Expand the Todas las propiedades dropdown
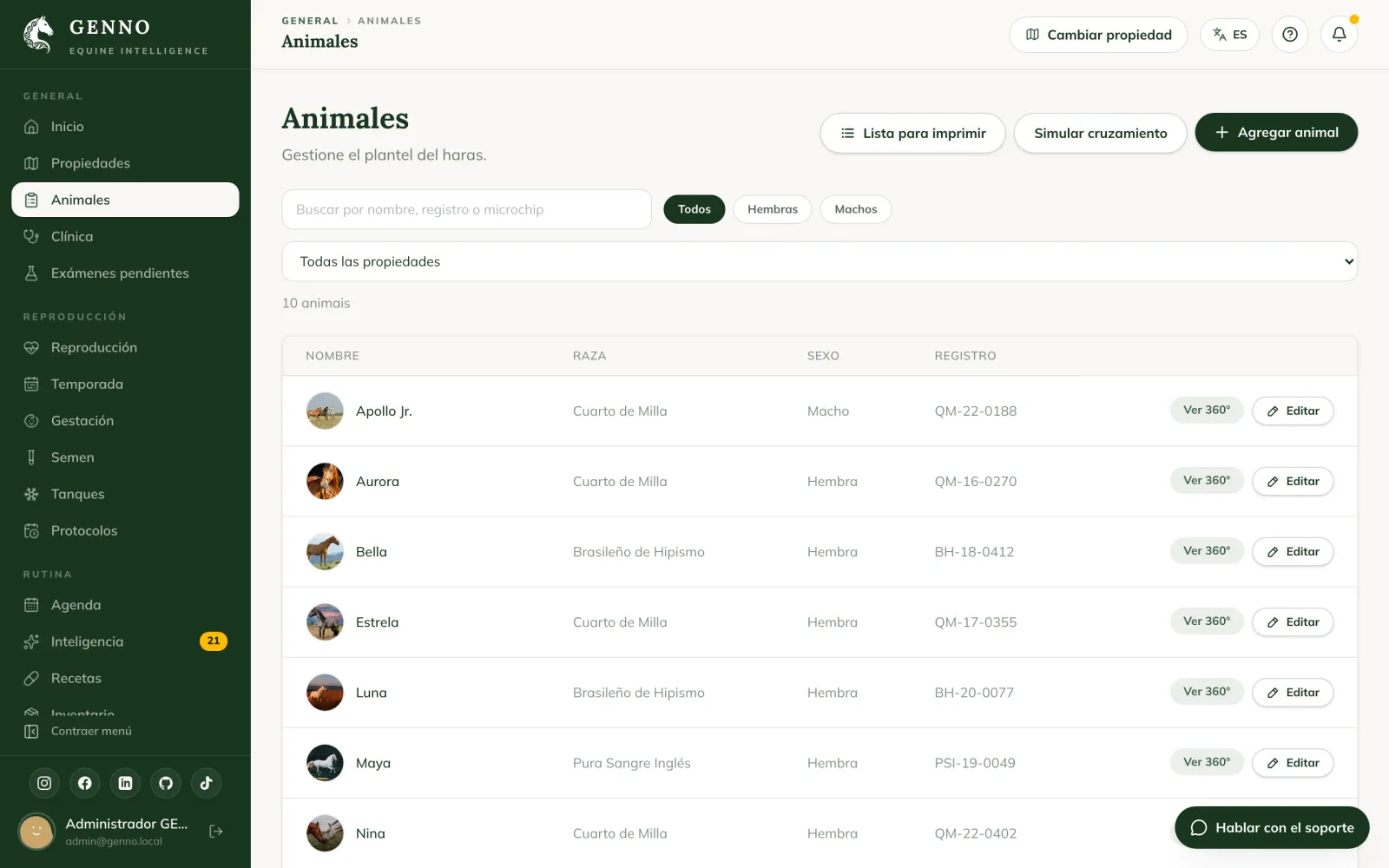The image size is (1389, 868). (x=820, y=261)
